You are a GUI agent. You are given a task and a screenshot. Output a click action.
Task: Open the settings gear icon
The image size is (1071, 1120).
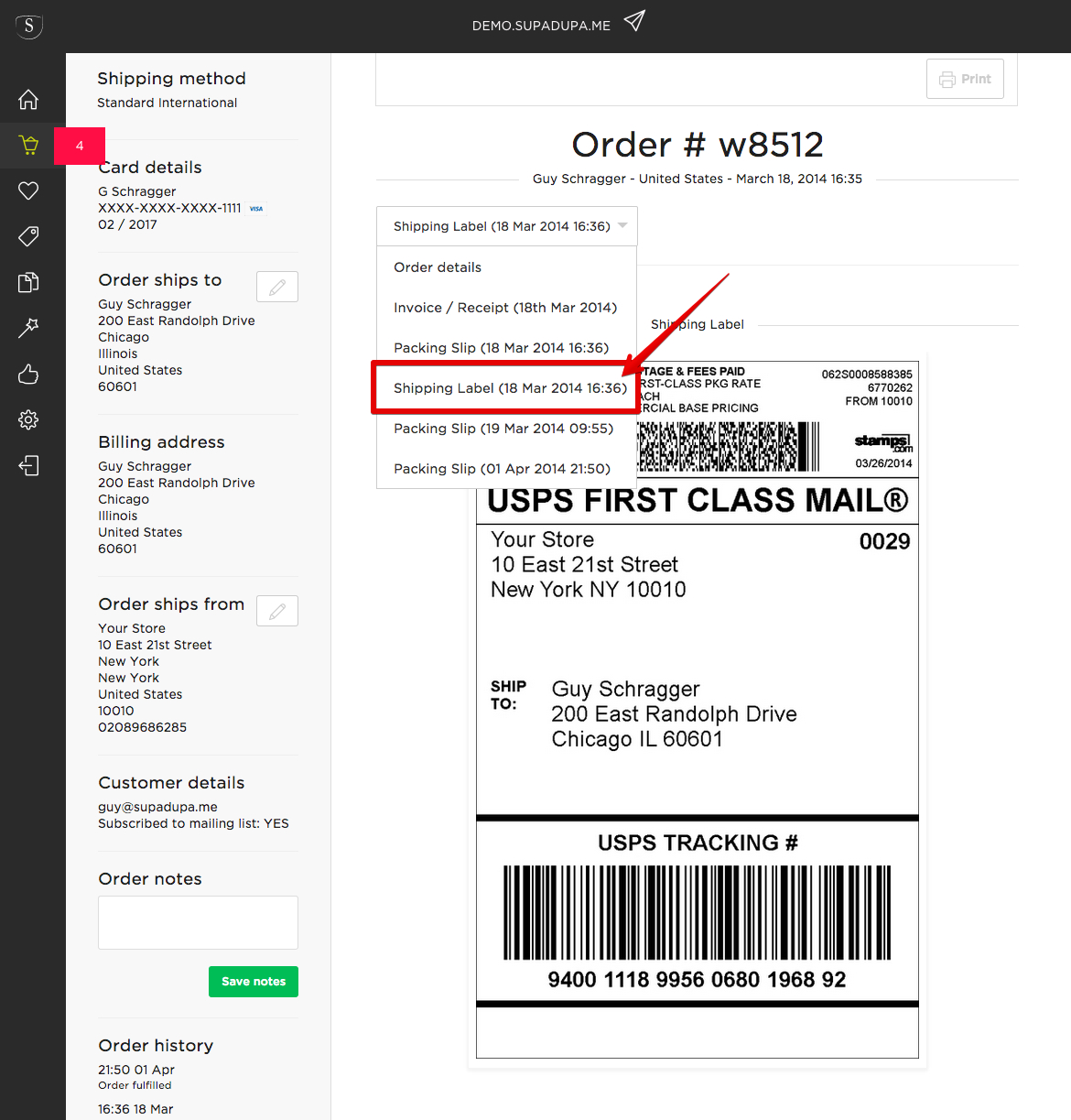coord(28,419)
